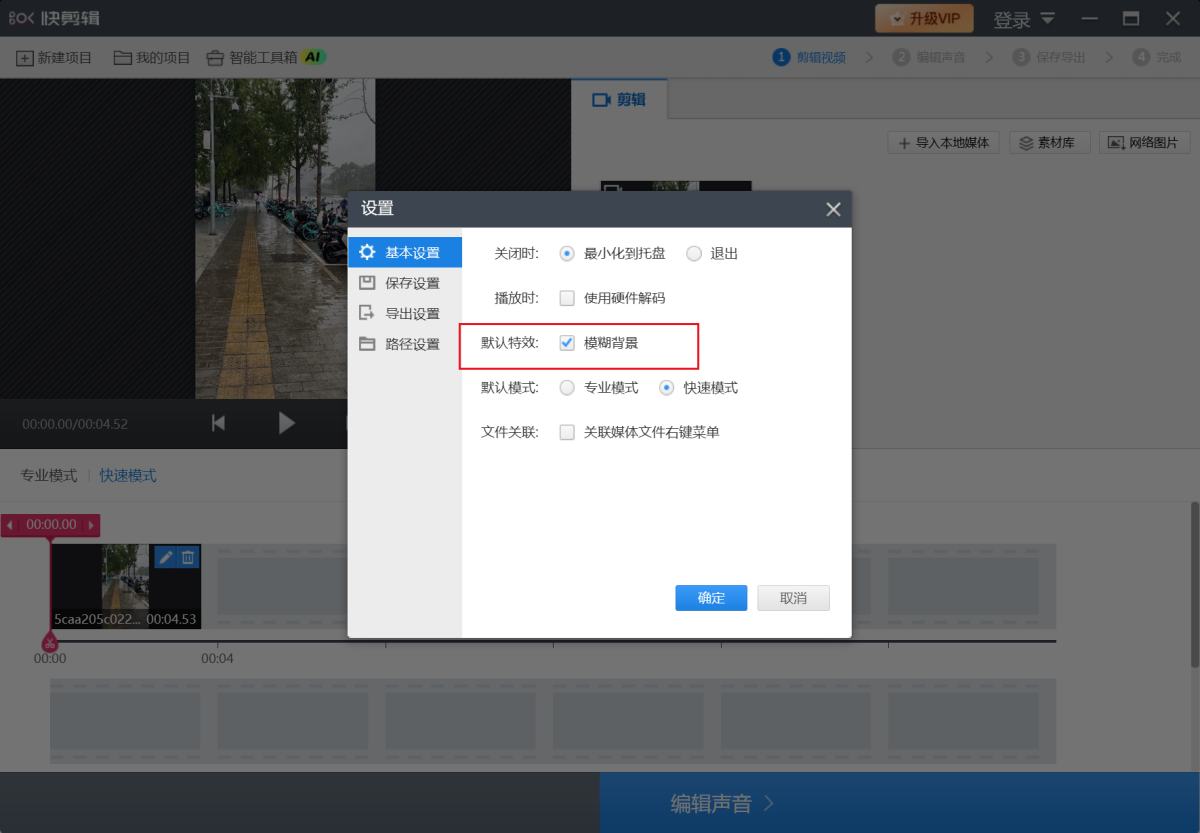Jump to previous frame in player
The height and width of the screenshot is (833, 1200).
[218, 423]
